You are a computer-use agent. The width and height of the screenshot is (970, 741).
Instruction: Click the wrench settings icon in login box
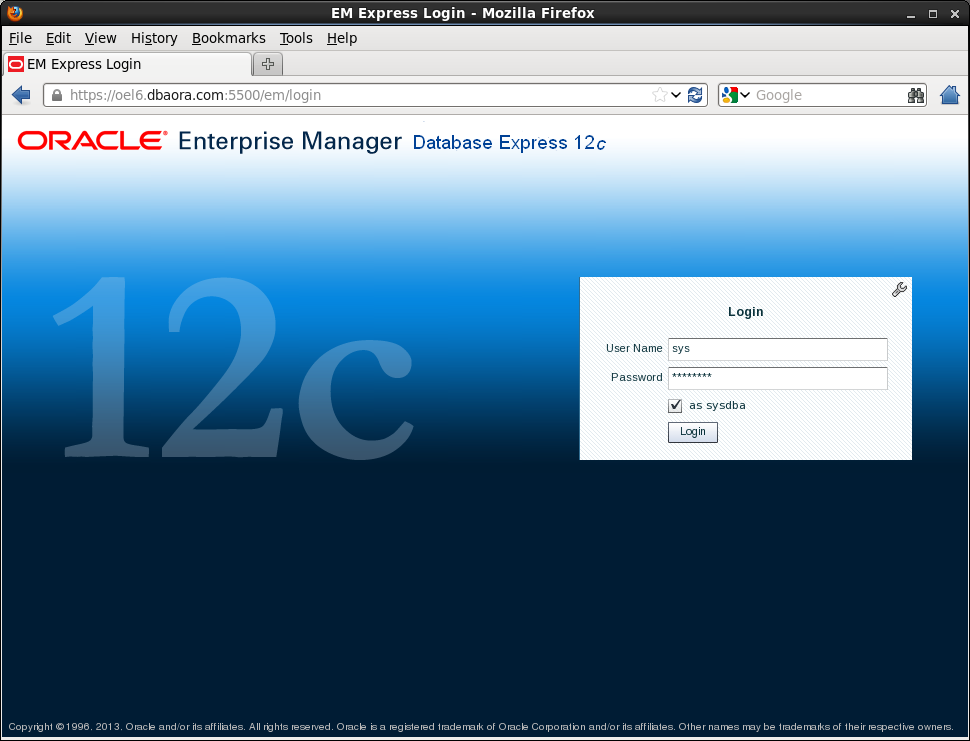(899, 289)
